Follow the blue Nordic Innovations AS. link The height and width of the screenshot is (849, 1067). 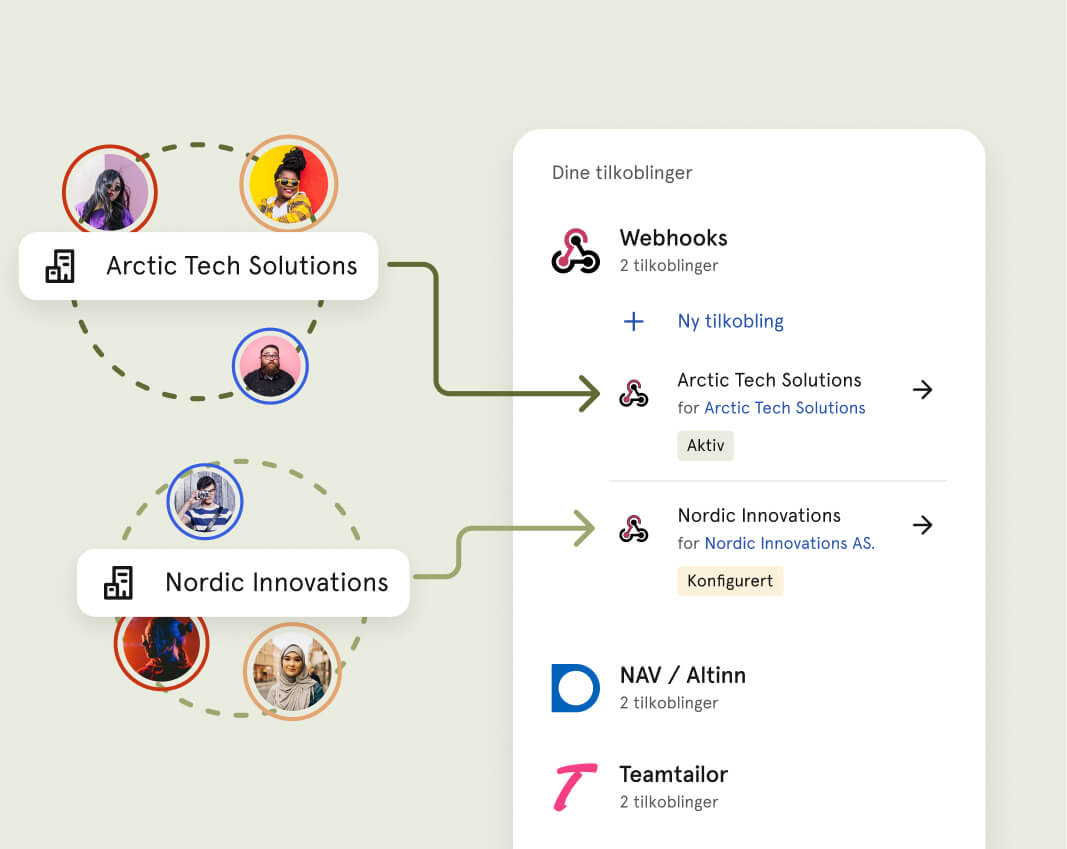pyautogui.click(x=789, y=543)
